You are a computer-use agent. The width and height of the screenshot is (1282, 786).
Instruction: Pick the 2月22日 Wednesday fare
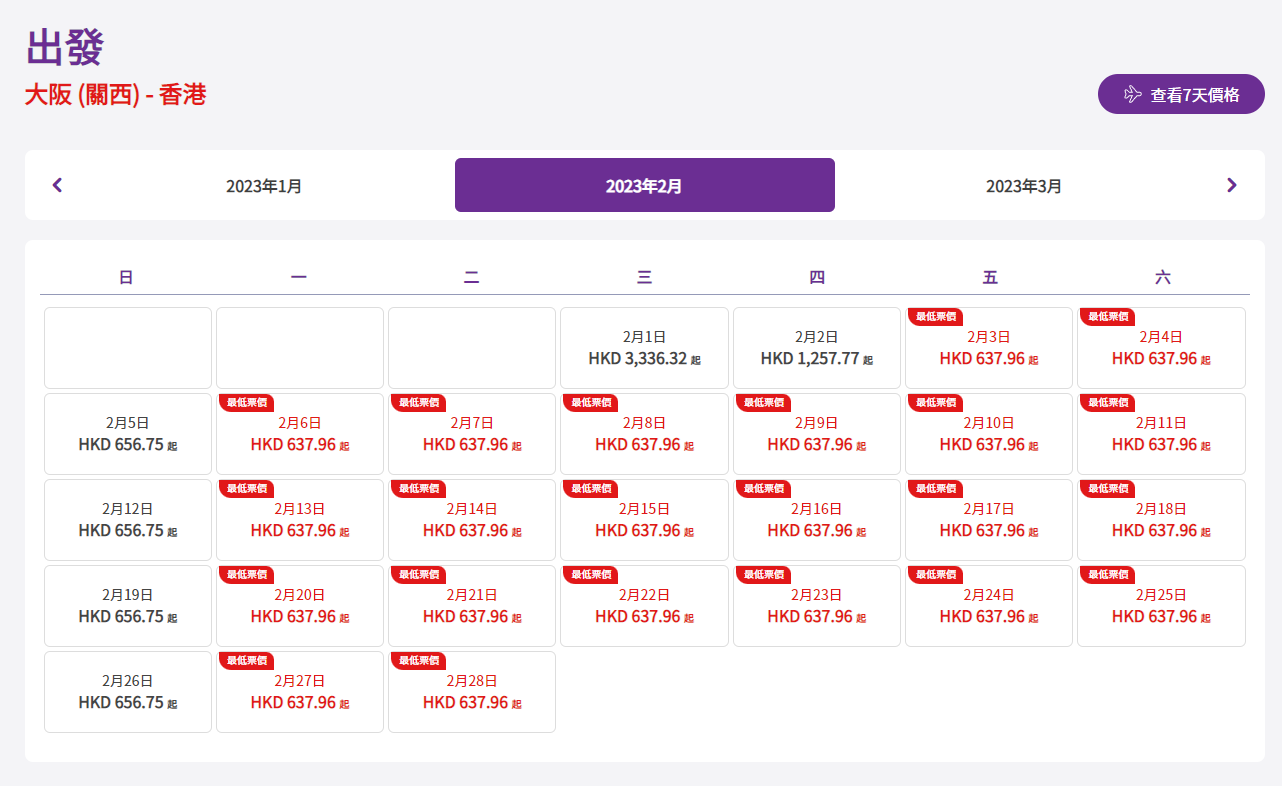tap(644, 606)
